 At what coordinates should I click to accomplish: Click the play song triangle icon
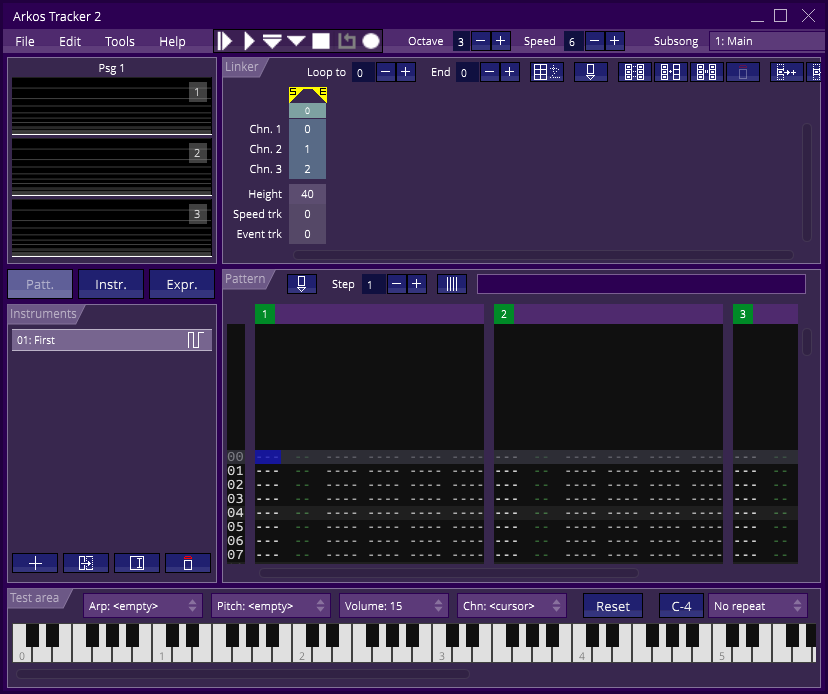(x=249, y=41)
